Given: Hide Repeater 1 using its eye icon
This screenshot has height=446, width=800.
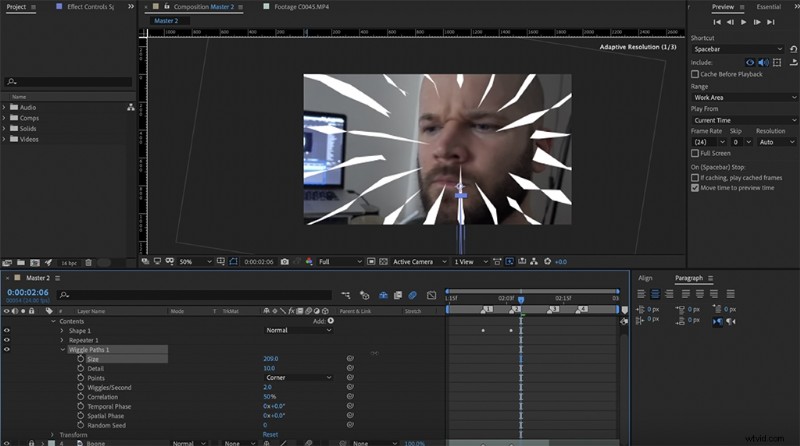Looking at the screenshot, I should pos(7,340).
